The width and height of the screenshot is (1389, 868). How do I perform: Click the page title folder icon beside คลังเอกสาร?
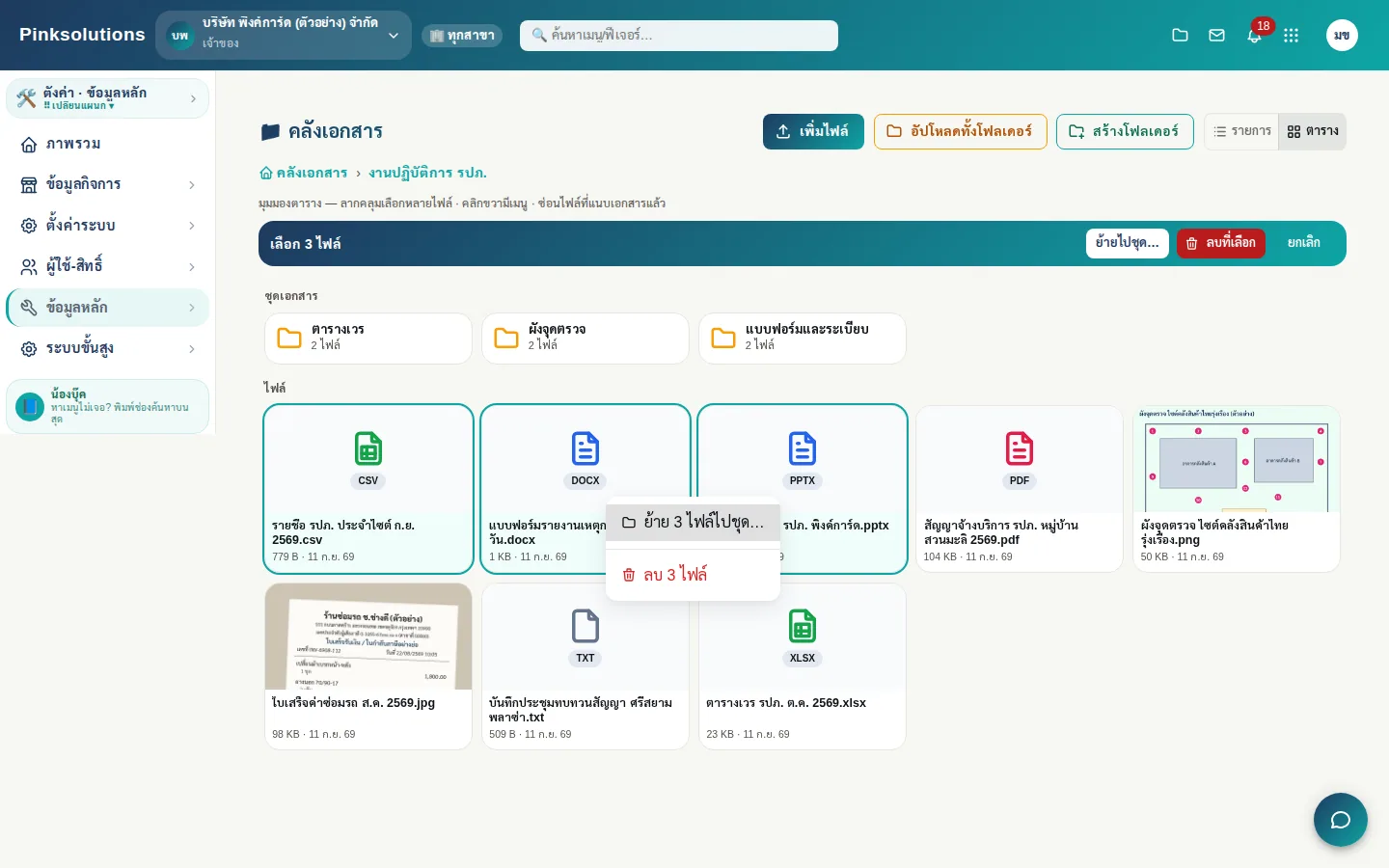270,131
